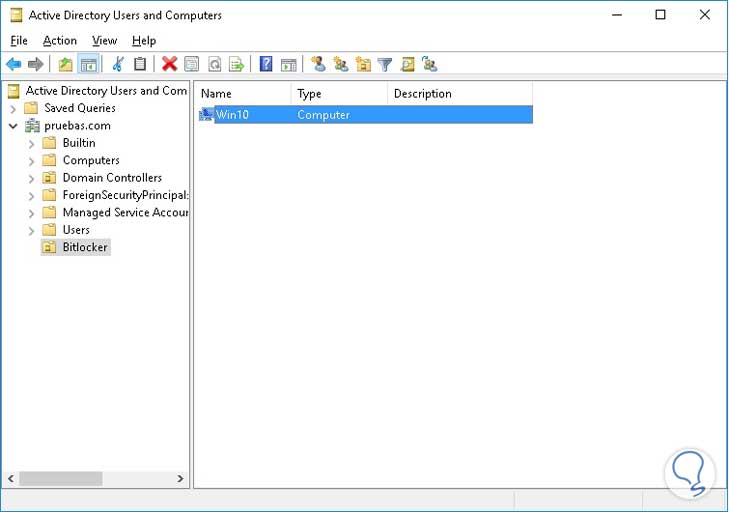Click the pruebas.com domain icon
The image size is (730, 512).
tap(32, 125)
